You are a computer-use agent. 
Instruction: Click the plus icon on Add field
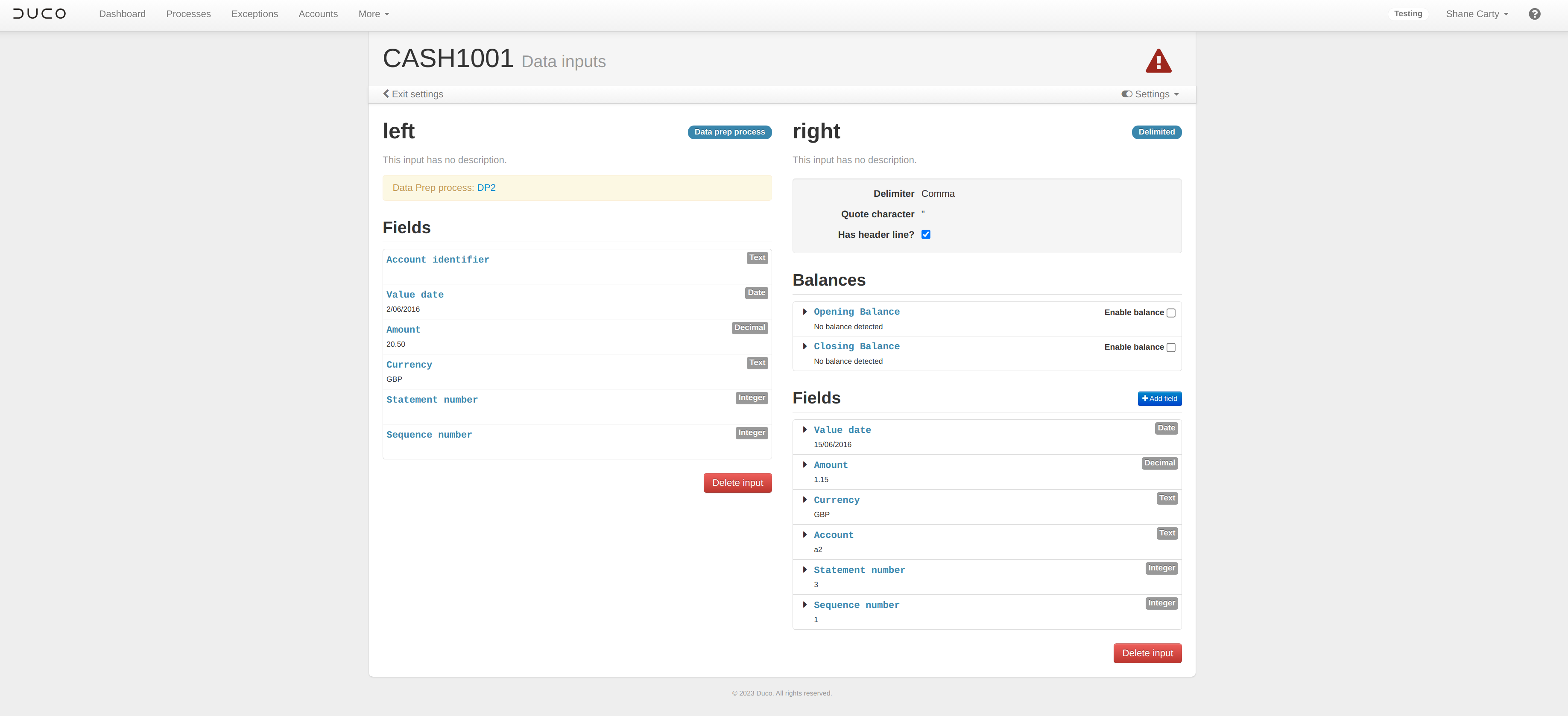point(1145,398)
